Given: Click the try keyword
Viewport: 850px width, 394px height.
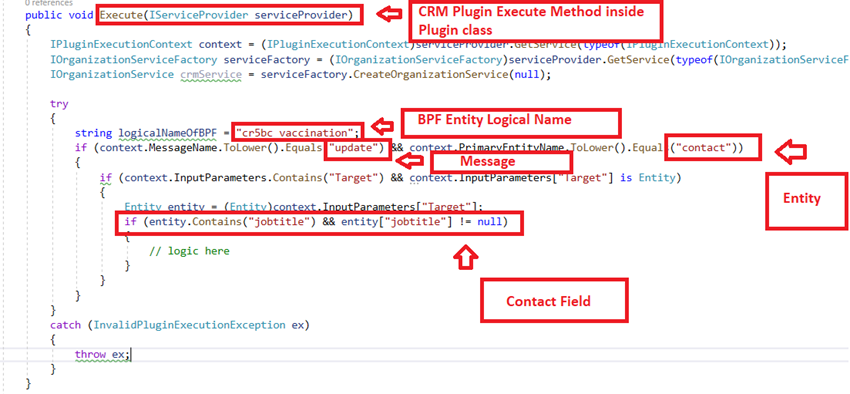Looking at the screenshot, I should [x=60, y=104].
